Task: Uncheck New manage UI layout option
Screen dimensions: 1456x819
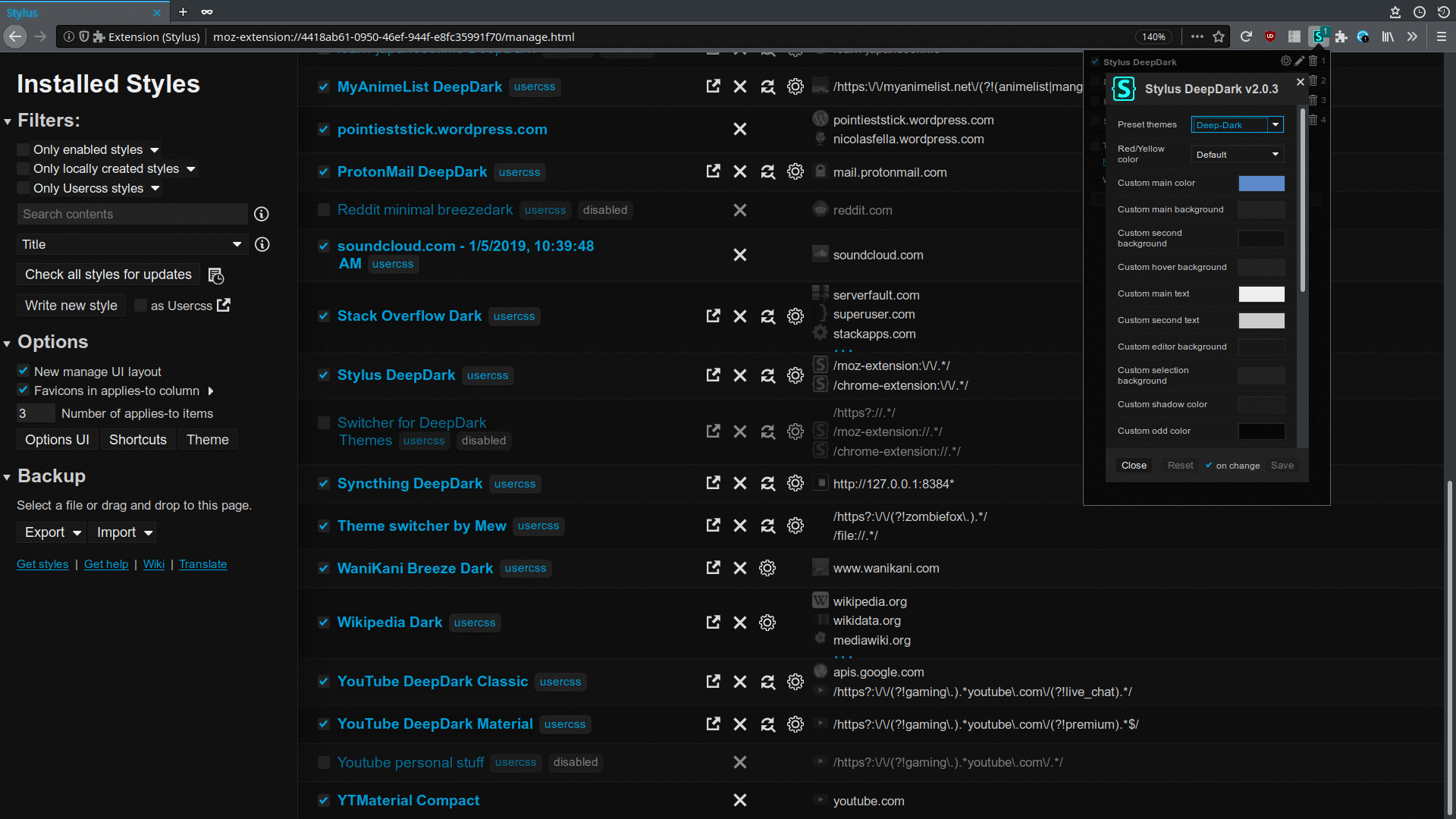Action: click(x=24, y=372)
